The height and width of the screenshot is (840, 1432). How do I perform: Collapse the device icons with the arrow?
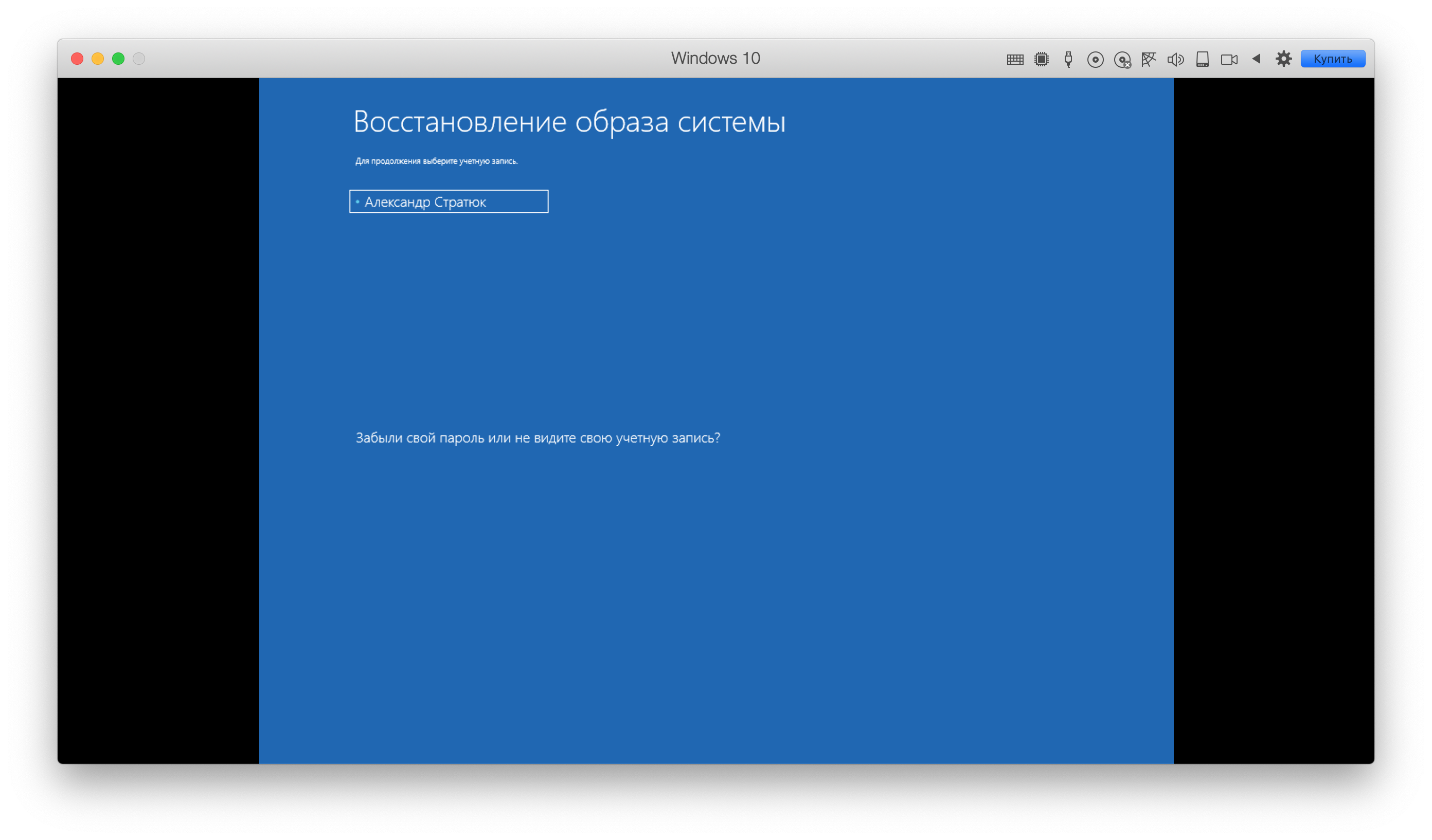click(x=1257, y=59)
